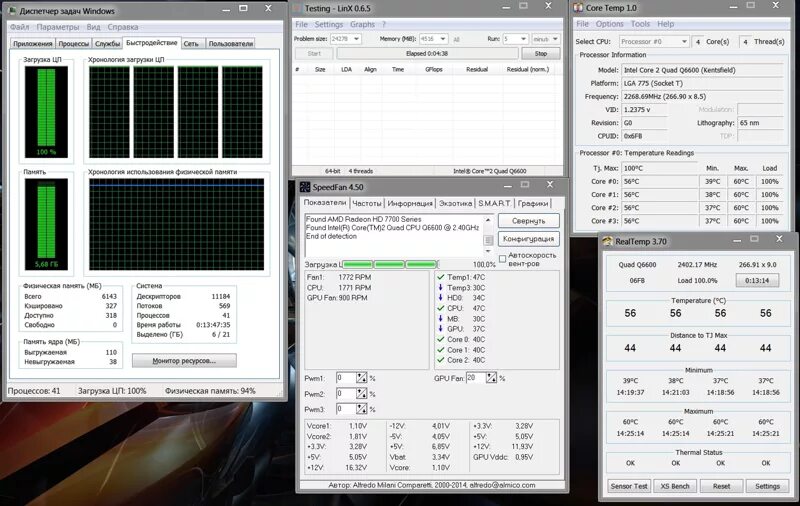The height and width of the screenshot is (506, 800).
Task: Click the green check icon beside Core 2
Action: pos(440,360)
